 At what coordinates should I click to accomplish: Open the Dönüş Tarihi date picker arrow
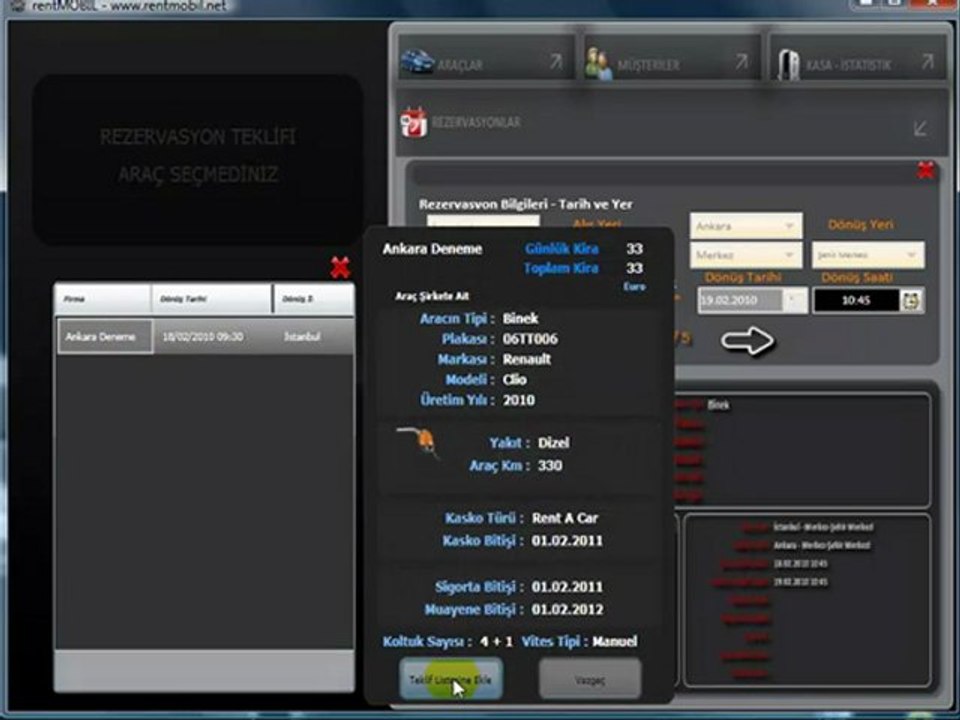click(x=795, y=299)
